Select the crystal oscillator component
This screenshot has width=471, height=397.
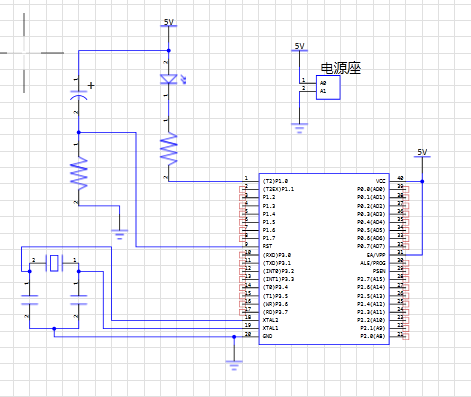tap(54, 263)
